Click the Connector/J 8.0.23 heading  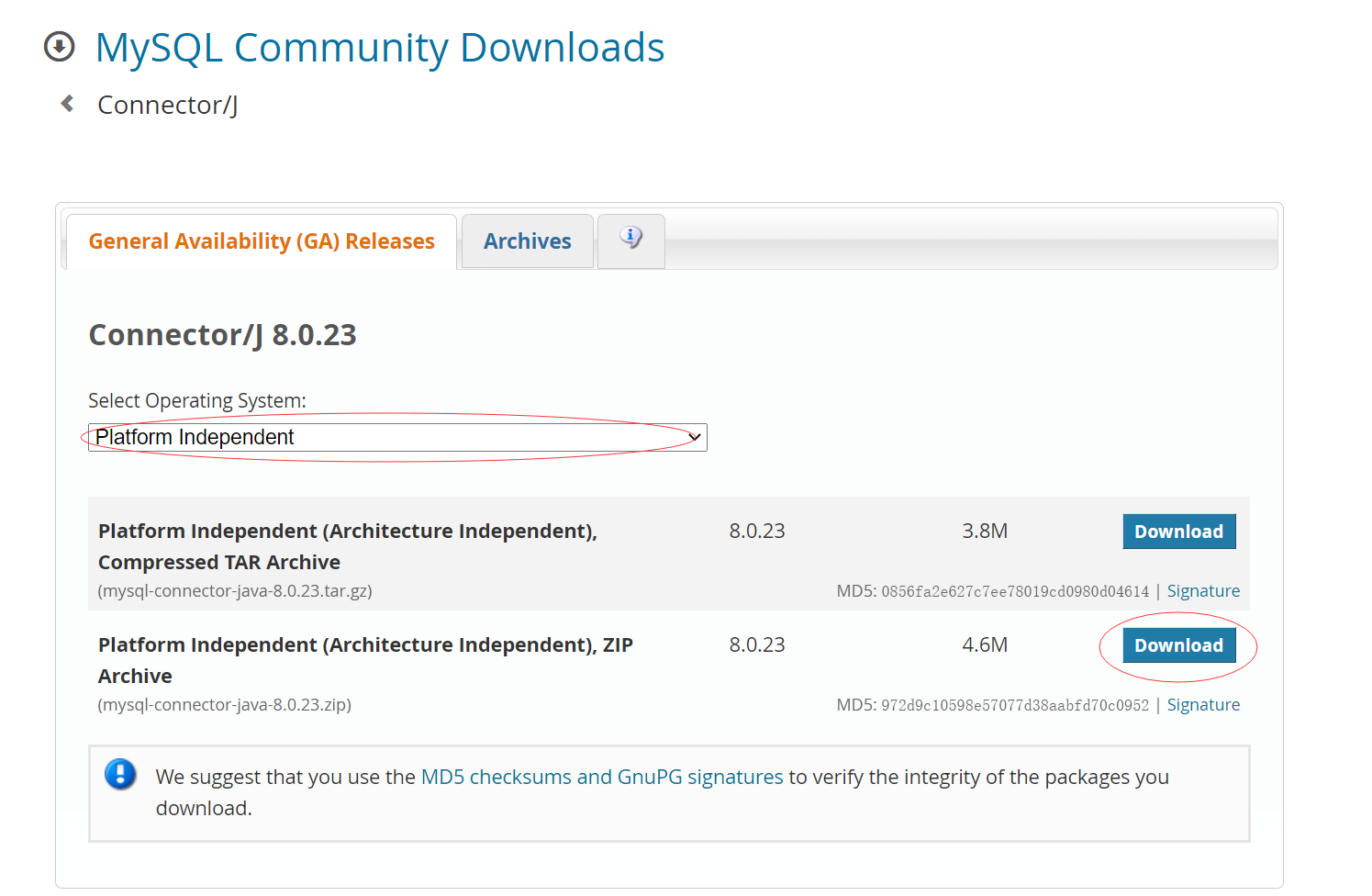[x=222, y=335]
